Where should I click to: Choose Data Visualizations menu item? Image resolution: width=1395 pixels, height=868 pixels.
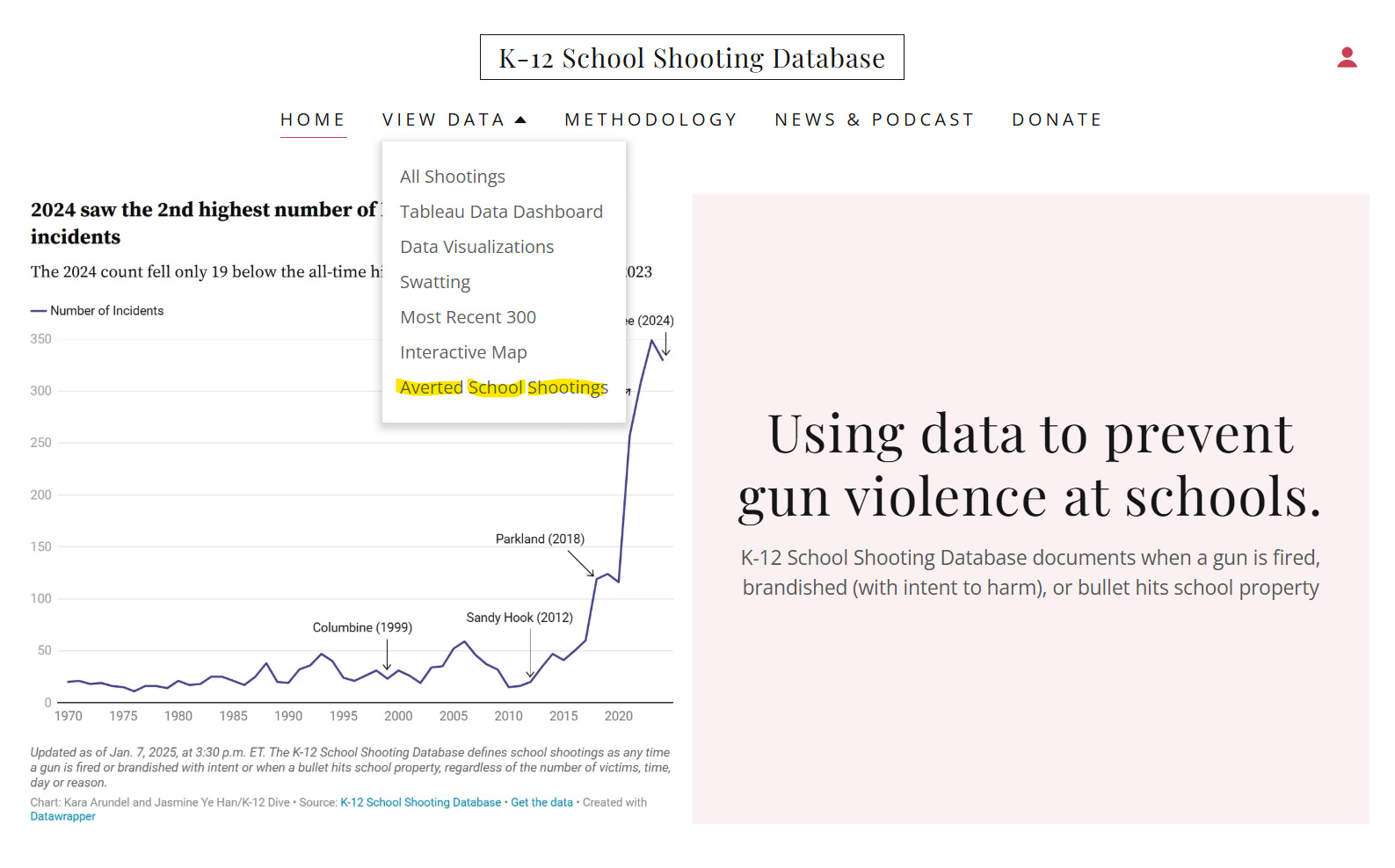tap(477, 247)
